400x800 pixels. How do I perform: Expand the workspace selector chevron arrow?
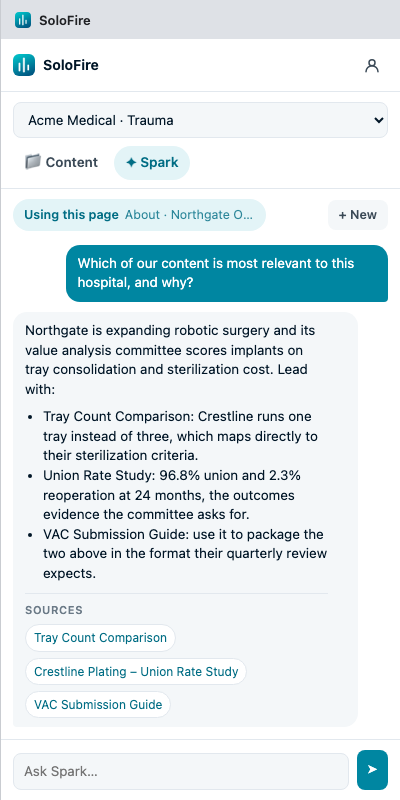(378, 120)
